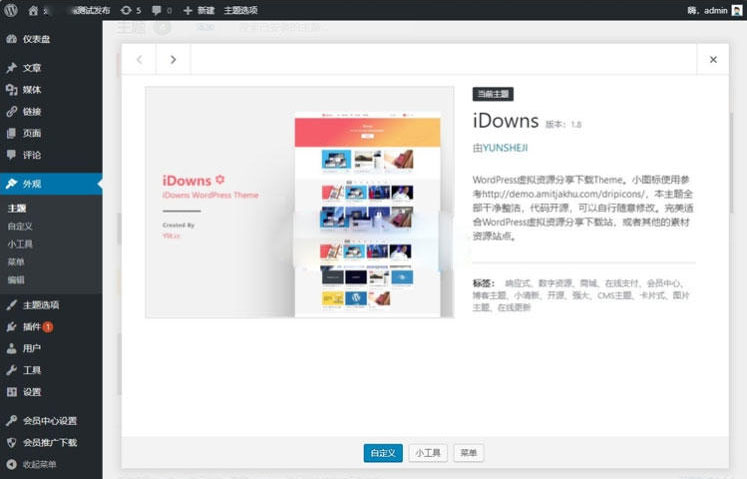The width and height of the screenshot is (747, 479).
Task: Click the 外观 paintbrush icon
Action: tap(12, 183)
